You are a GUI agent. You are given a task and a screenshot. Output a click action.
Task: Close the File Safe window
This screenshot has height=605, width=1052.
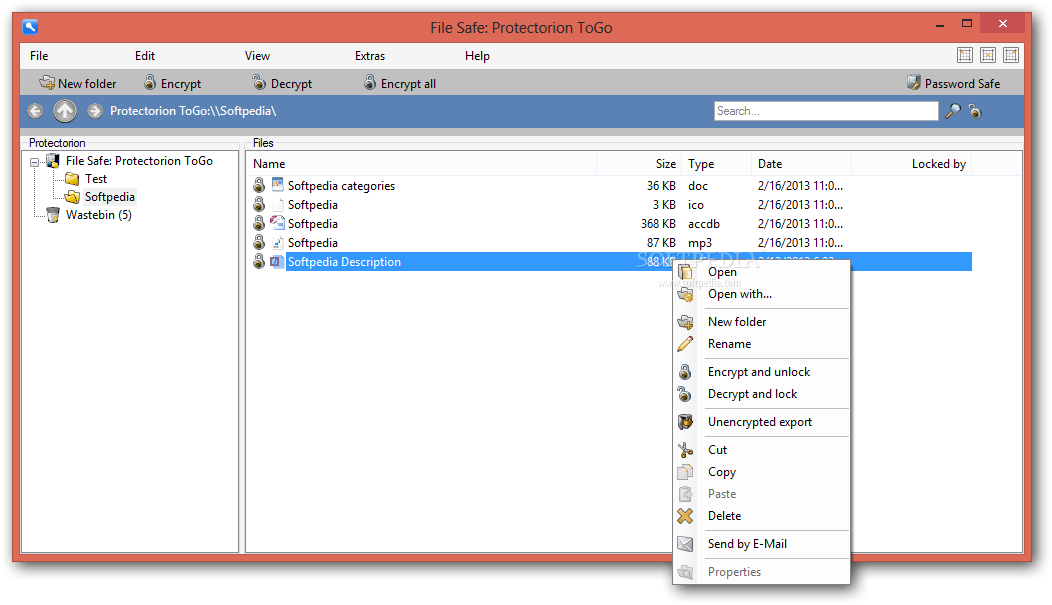(x=1002, y=23)
